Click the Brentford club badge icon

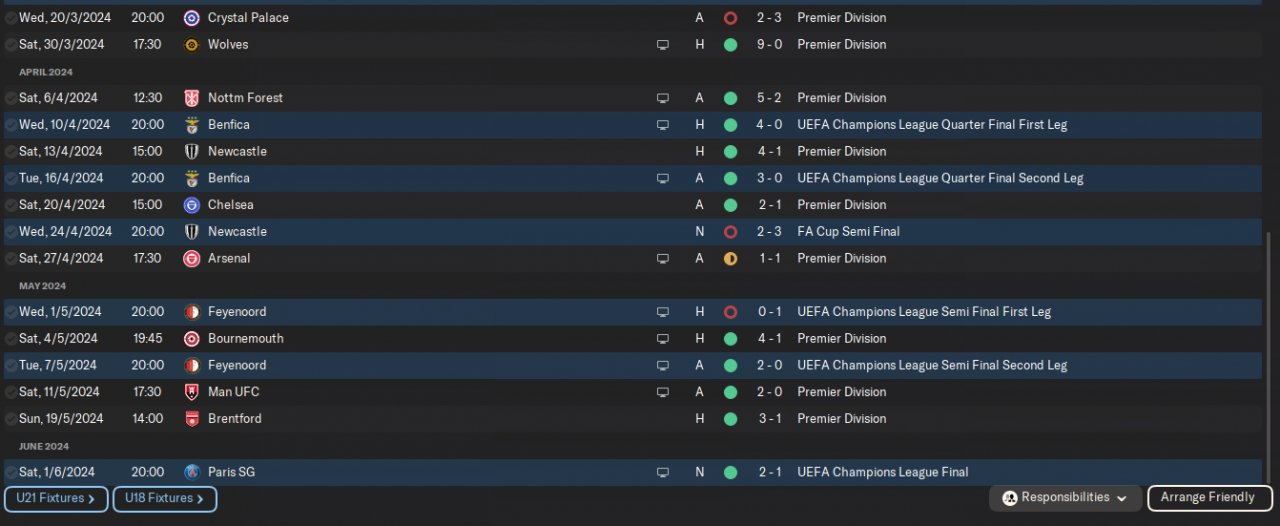(x=192, y=419)
